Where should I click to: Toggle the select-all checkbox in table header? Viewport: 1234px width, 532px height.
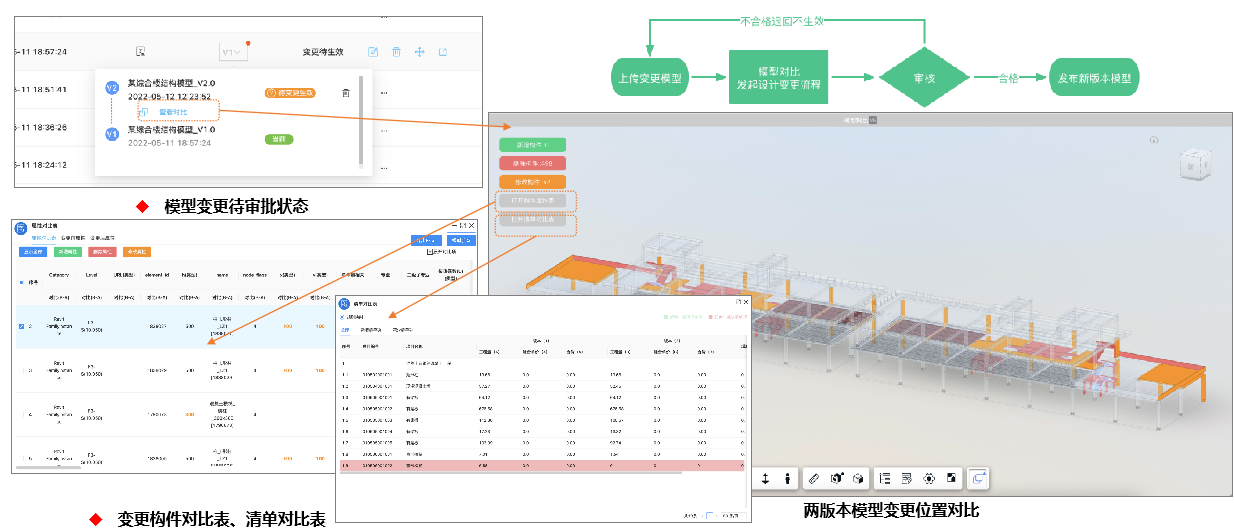pos(23,282)
